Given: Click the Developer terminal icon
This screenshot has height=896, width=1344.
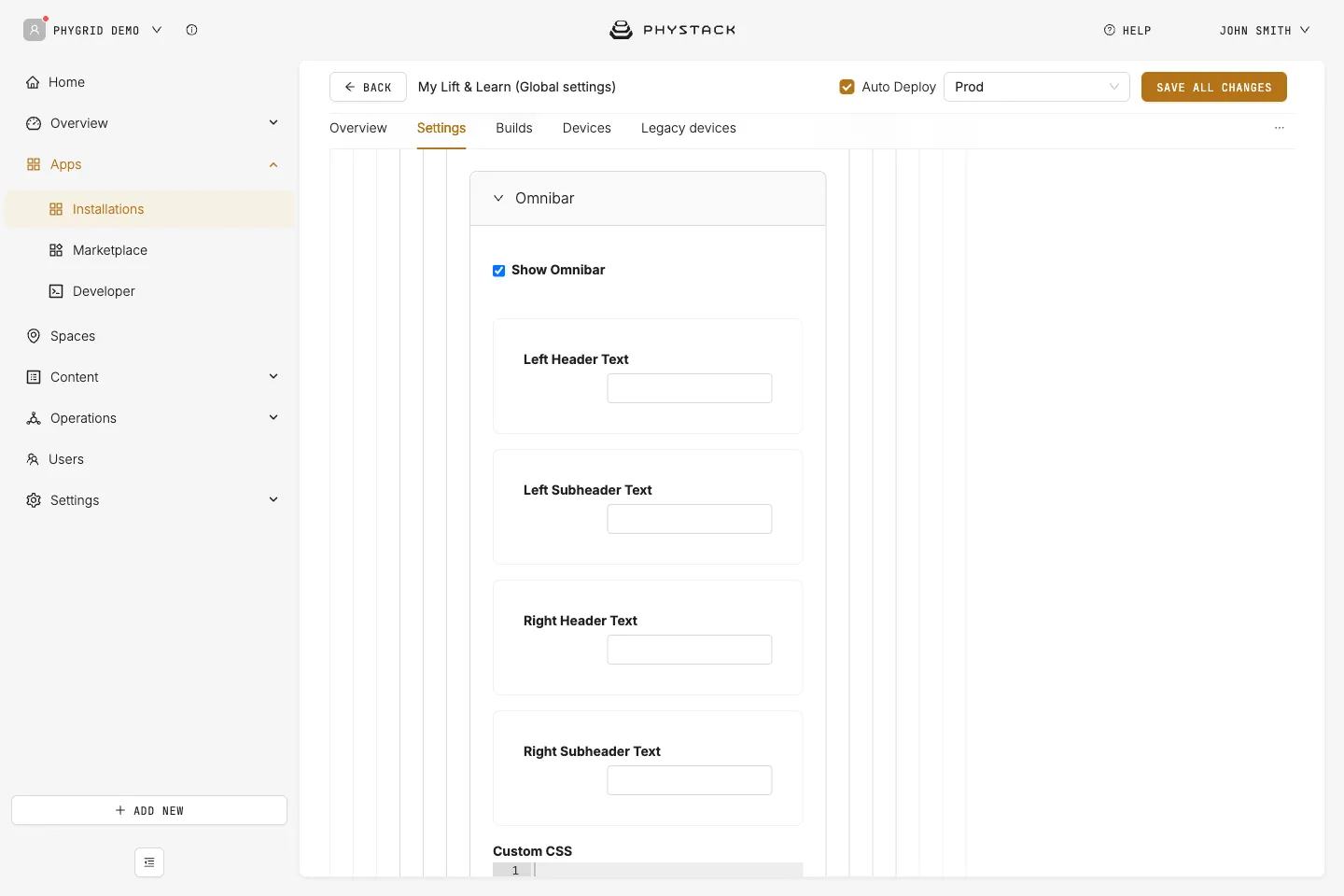Looking at the screenshot, I should [56, 291].
